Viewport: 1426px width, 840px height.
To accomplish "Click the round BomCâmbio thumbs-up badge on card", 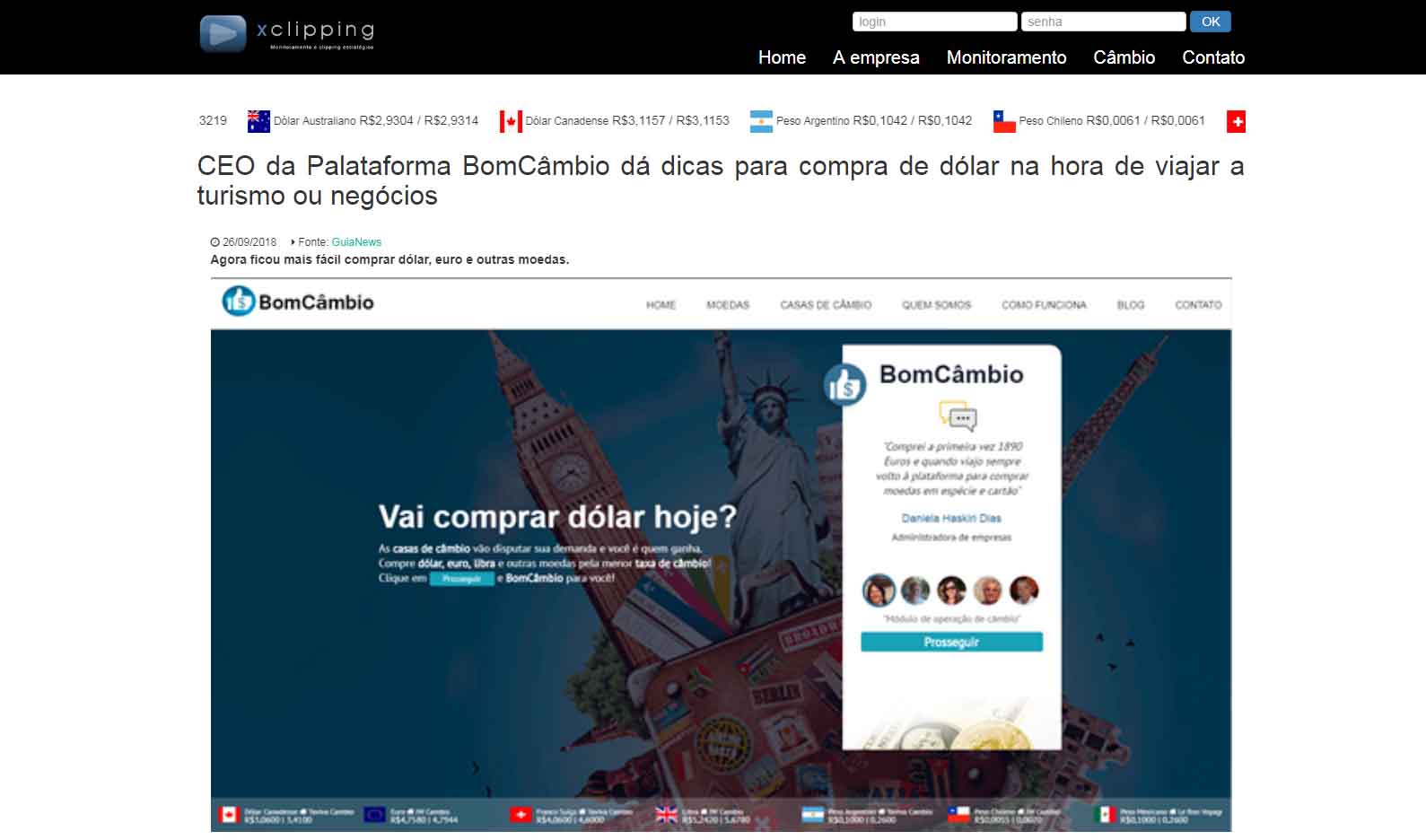I will [x=844, y=385].
